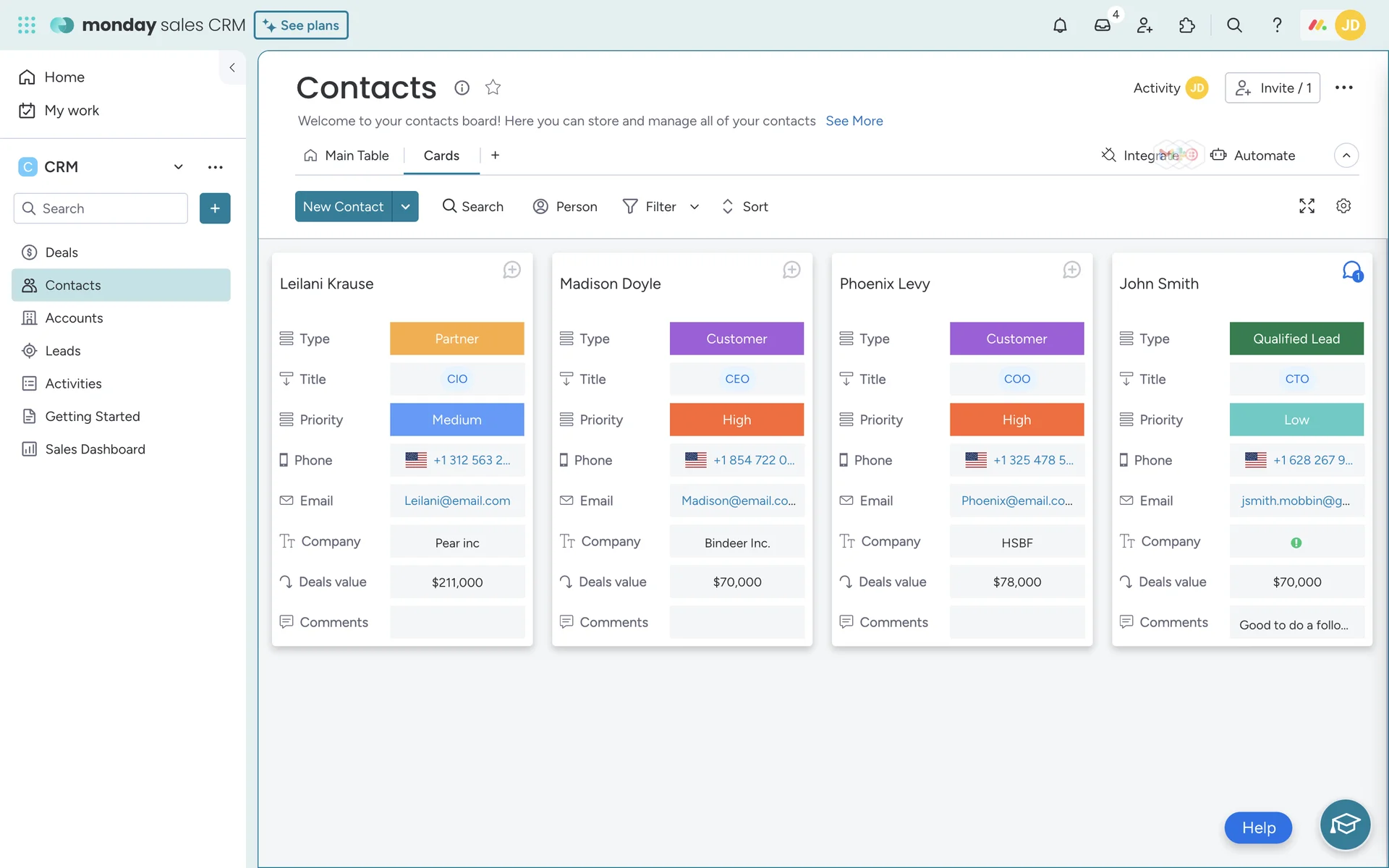The image size is (1389, 868).
Task: Show Contacts board info icon
Action: (x=462, y=88)
